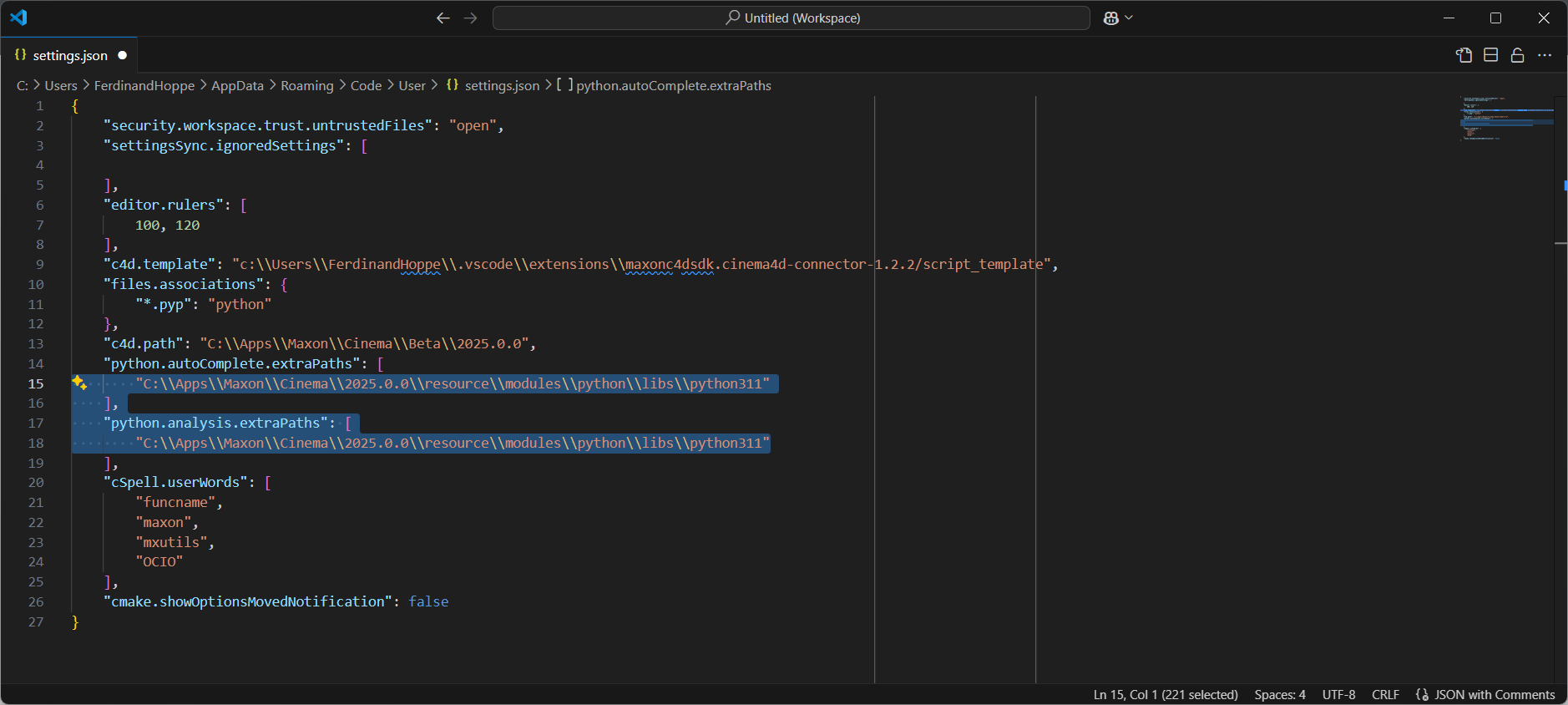
Task: Select the settings.json editor tab
Action: click(x=70, y=55)
